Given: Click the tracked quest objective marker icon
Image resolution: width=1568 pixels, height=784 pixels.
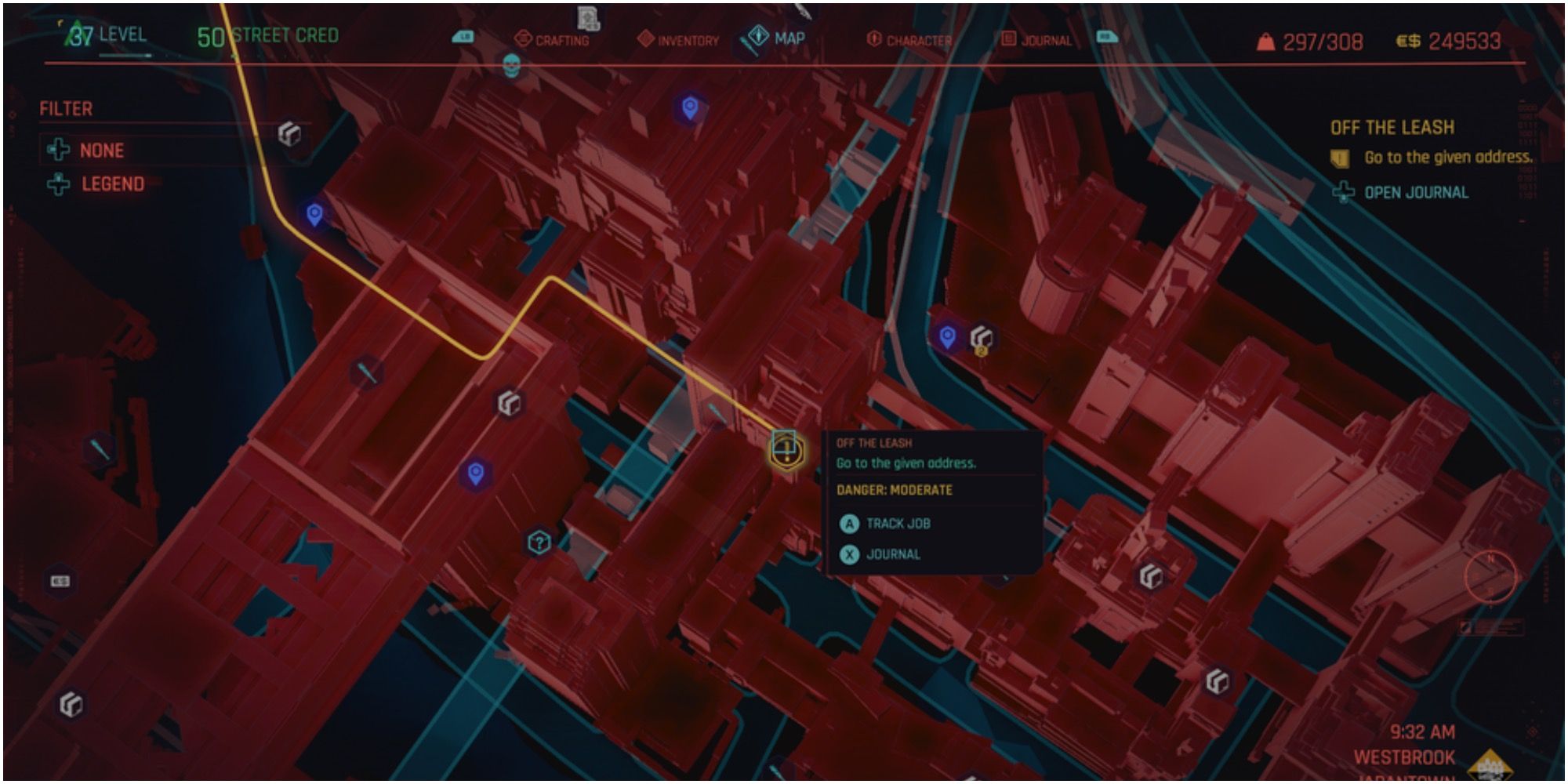Looking at the screenshot, I should point(1339,158).
